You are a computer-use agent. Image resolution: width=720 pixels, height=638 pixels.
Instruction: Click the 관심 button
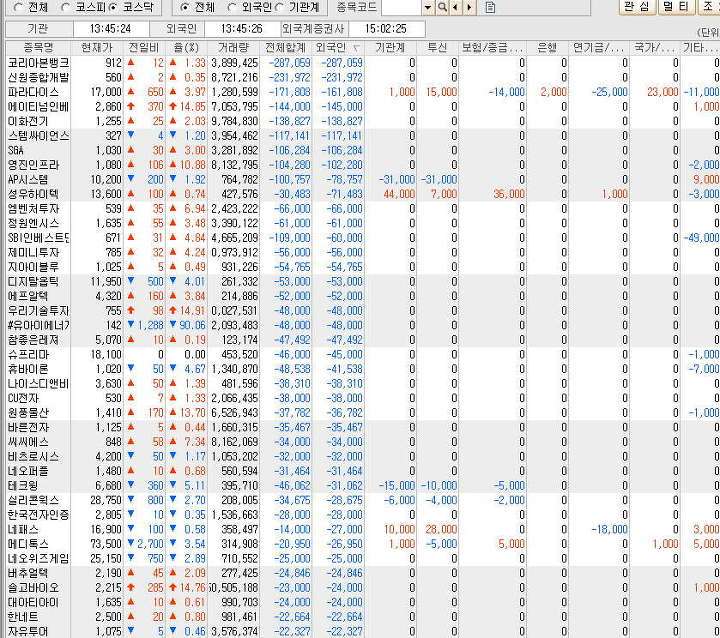637,7
